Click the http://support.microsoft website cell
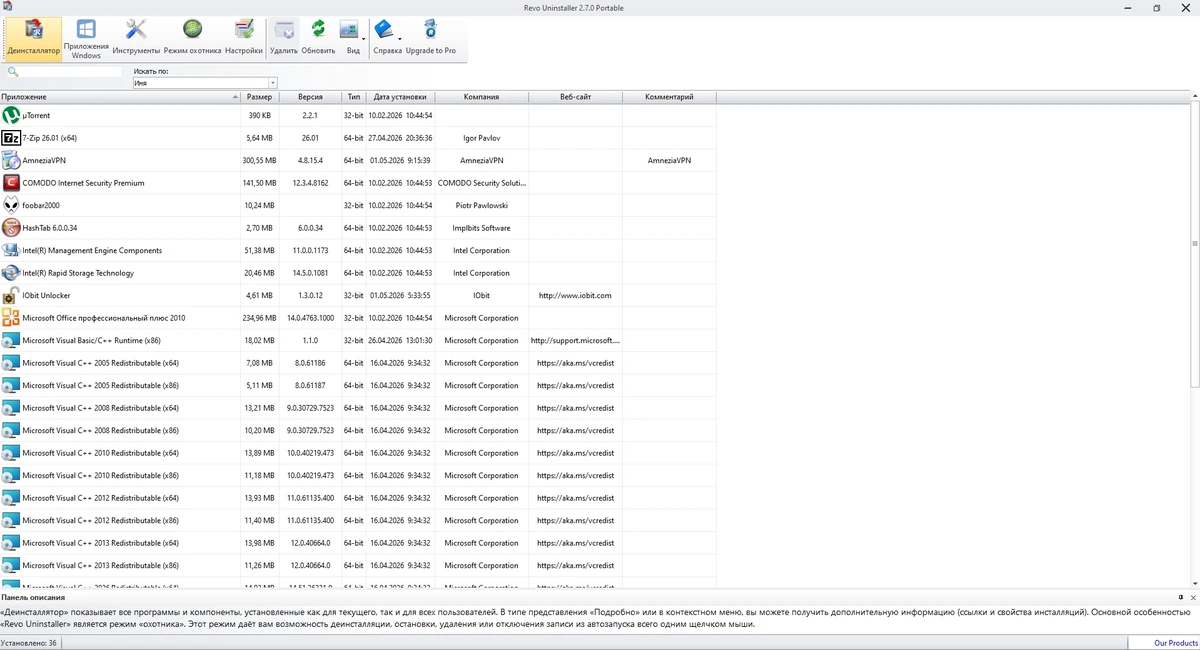Viewport: 1200px width, 650px height. tap(575, 340)
